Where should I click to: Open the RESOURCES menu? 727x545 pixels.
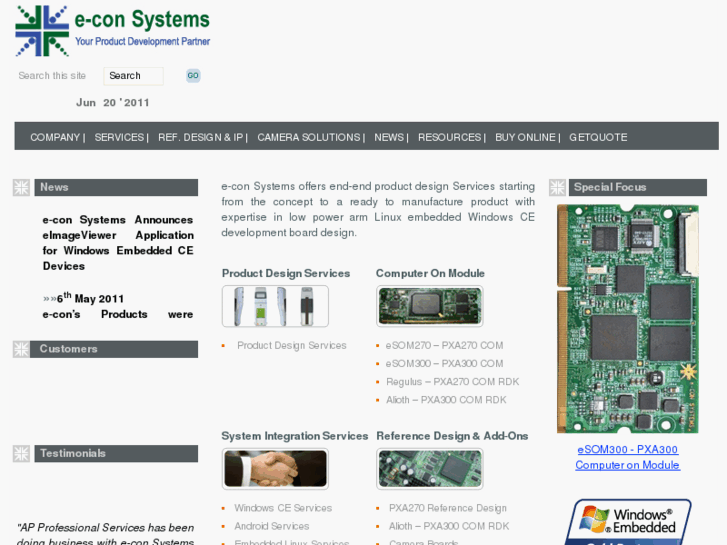coord(449,137)
